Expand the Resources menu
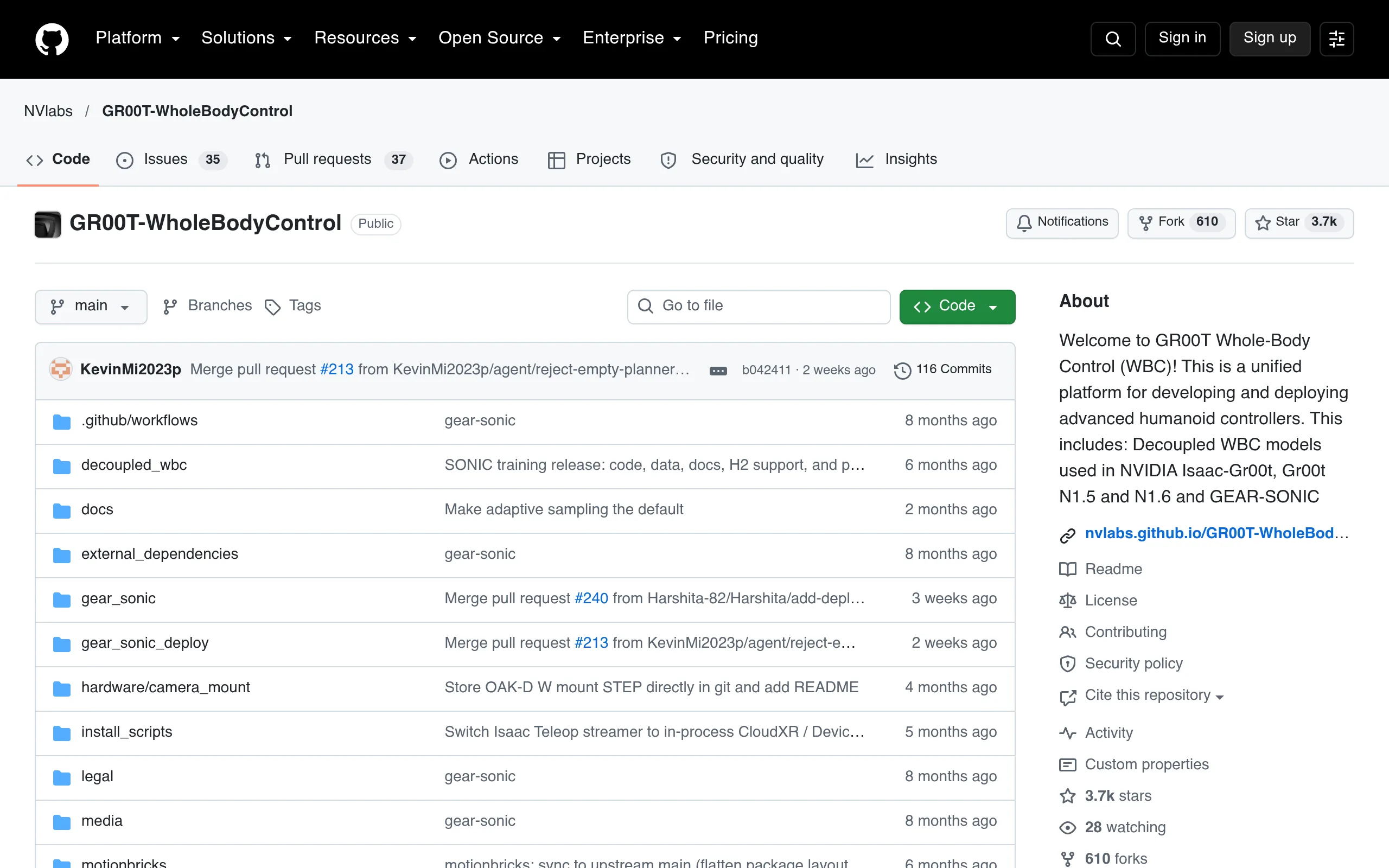This screenshot has width=1389, height=868. coord(365,38)
